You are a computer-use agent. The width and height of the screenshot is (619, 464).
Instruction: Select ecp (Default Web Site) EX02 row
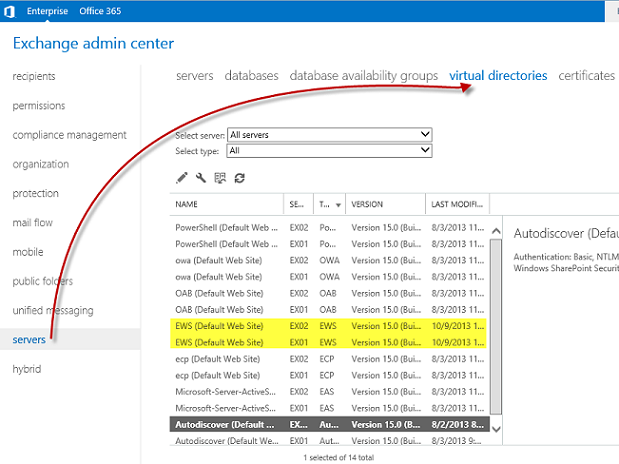[x=330, y=359]
